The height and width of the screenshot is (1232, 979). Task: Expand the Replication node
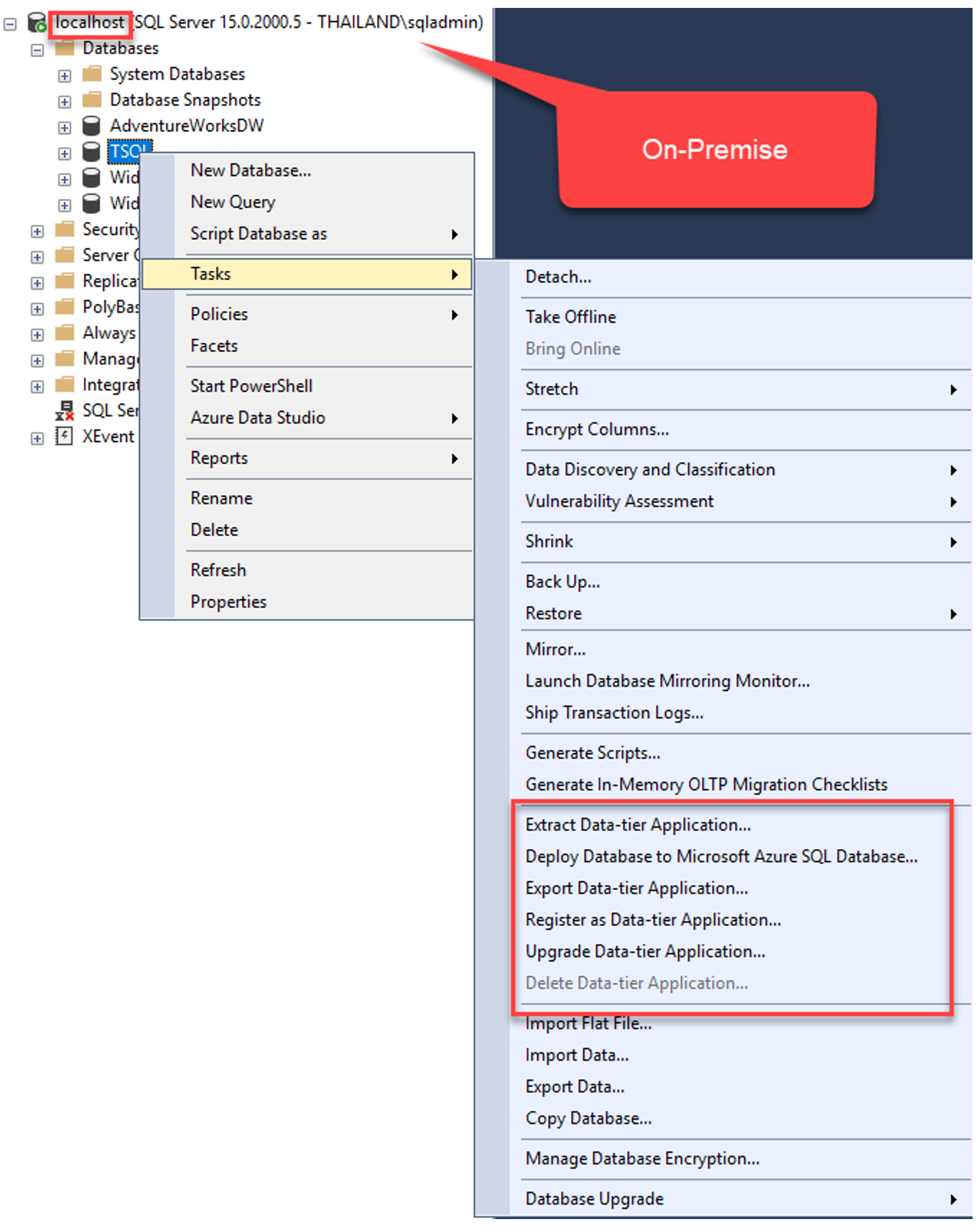pos(37,283)
